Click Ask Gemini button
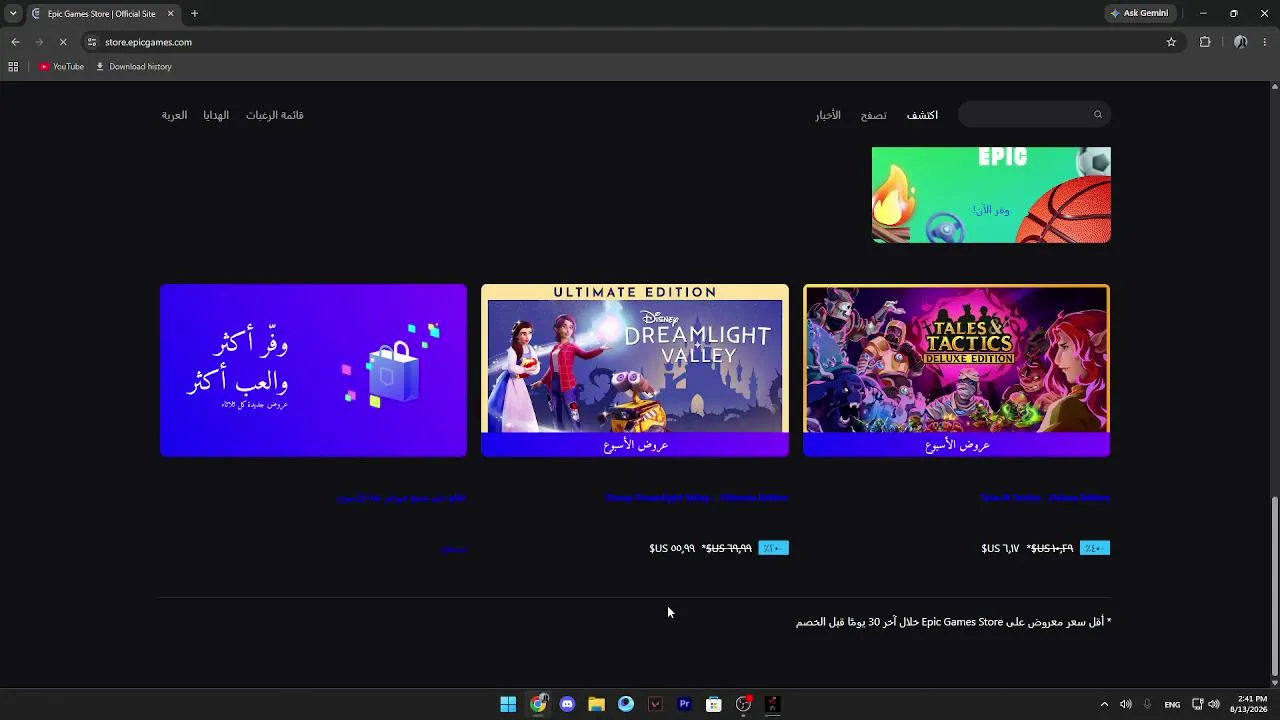Viewport: 1280px width, 720px height. pyautogui.click(x=1139, y=14)
